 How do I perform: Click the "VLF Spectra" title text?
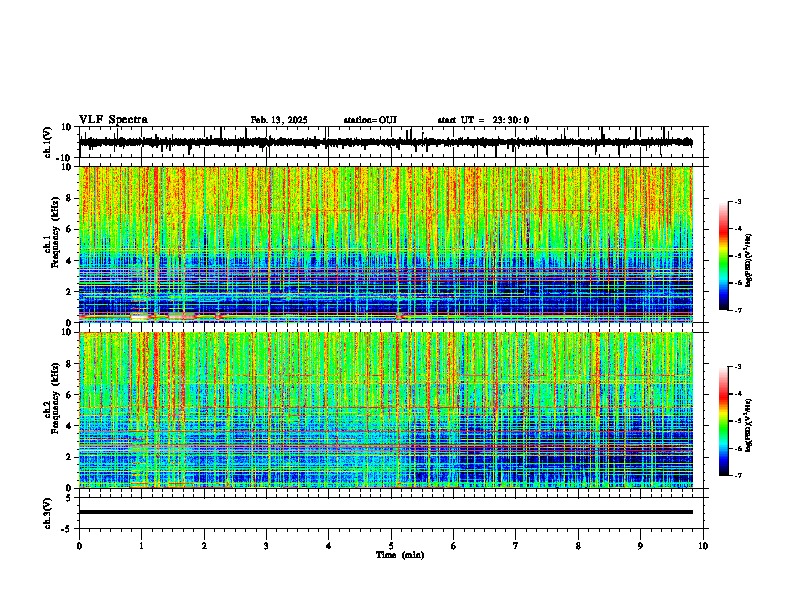(x=113, y=119)
